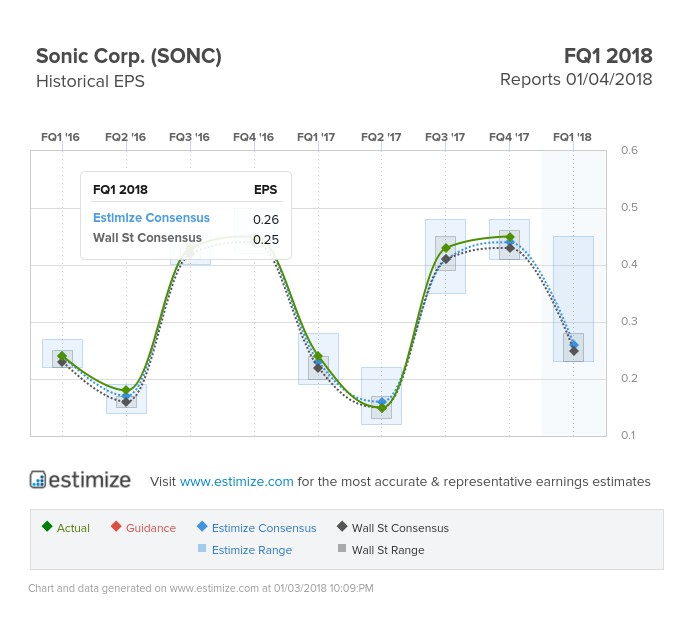Select the FQ3 '17 axis label
Screen dimensions: 685x620
pyautogui.click(x=445, y=137)
